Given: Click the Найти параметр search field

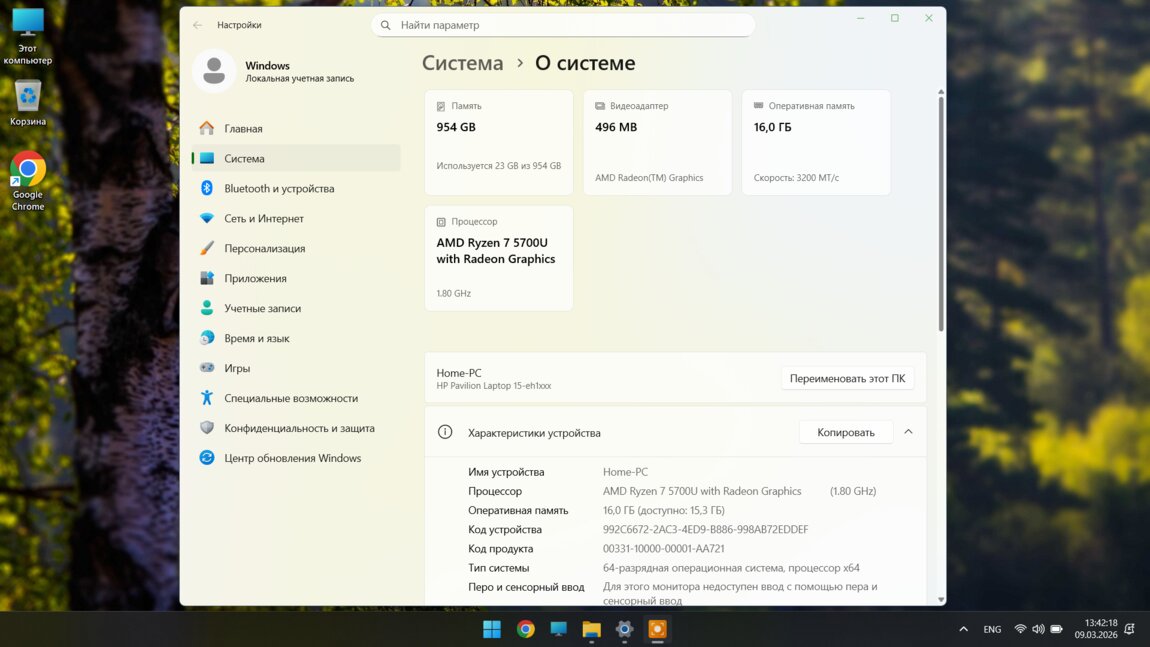Looking at the screenshot, I should [563, 25].
